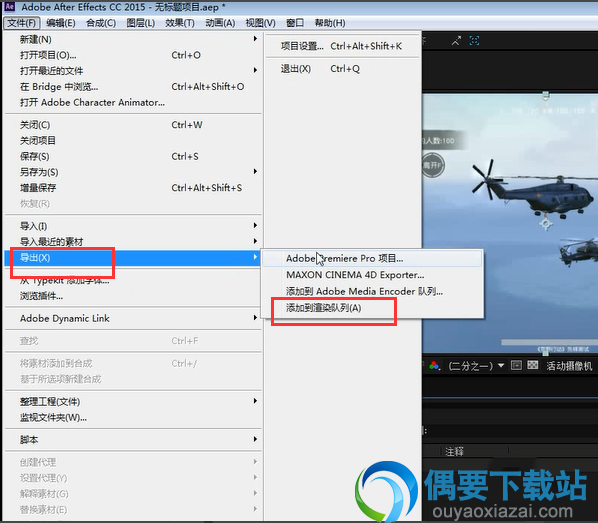Open the 窗口 menu
The width and height of the screenshot is (598, 523).
click(295, 23)
